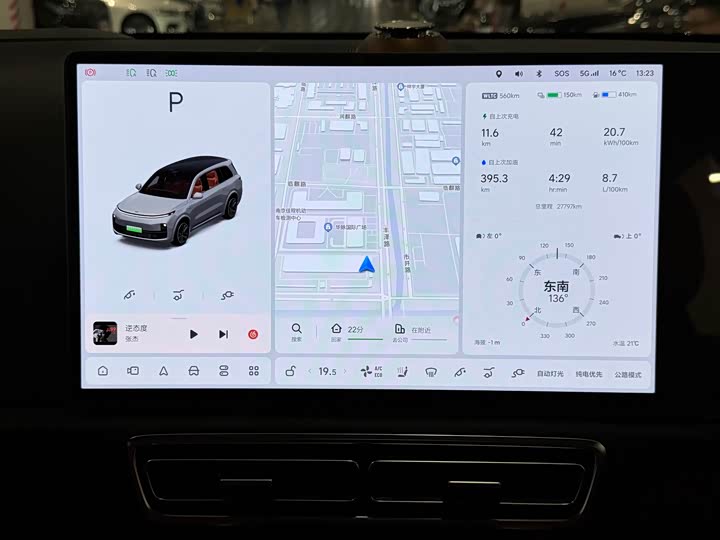720x540 pixels.
Task: Toggle the windshield defrost icon
Action: (x=430, y=372)
